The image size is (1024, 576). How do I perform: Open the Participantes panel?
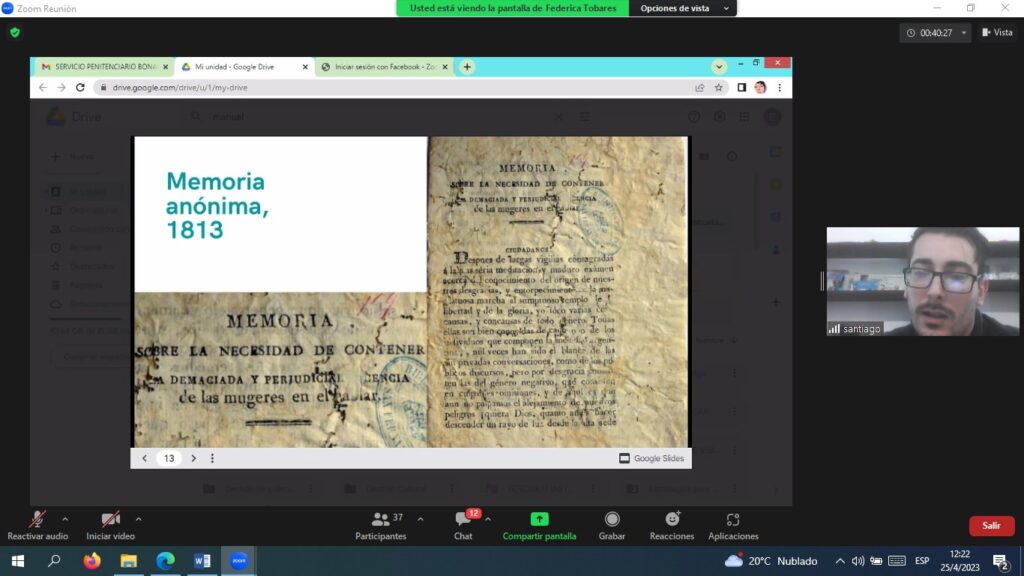(x=381, y=526)
